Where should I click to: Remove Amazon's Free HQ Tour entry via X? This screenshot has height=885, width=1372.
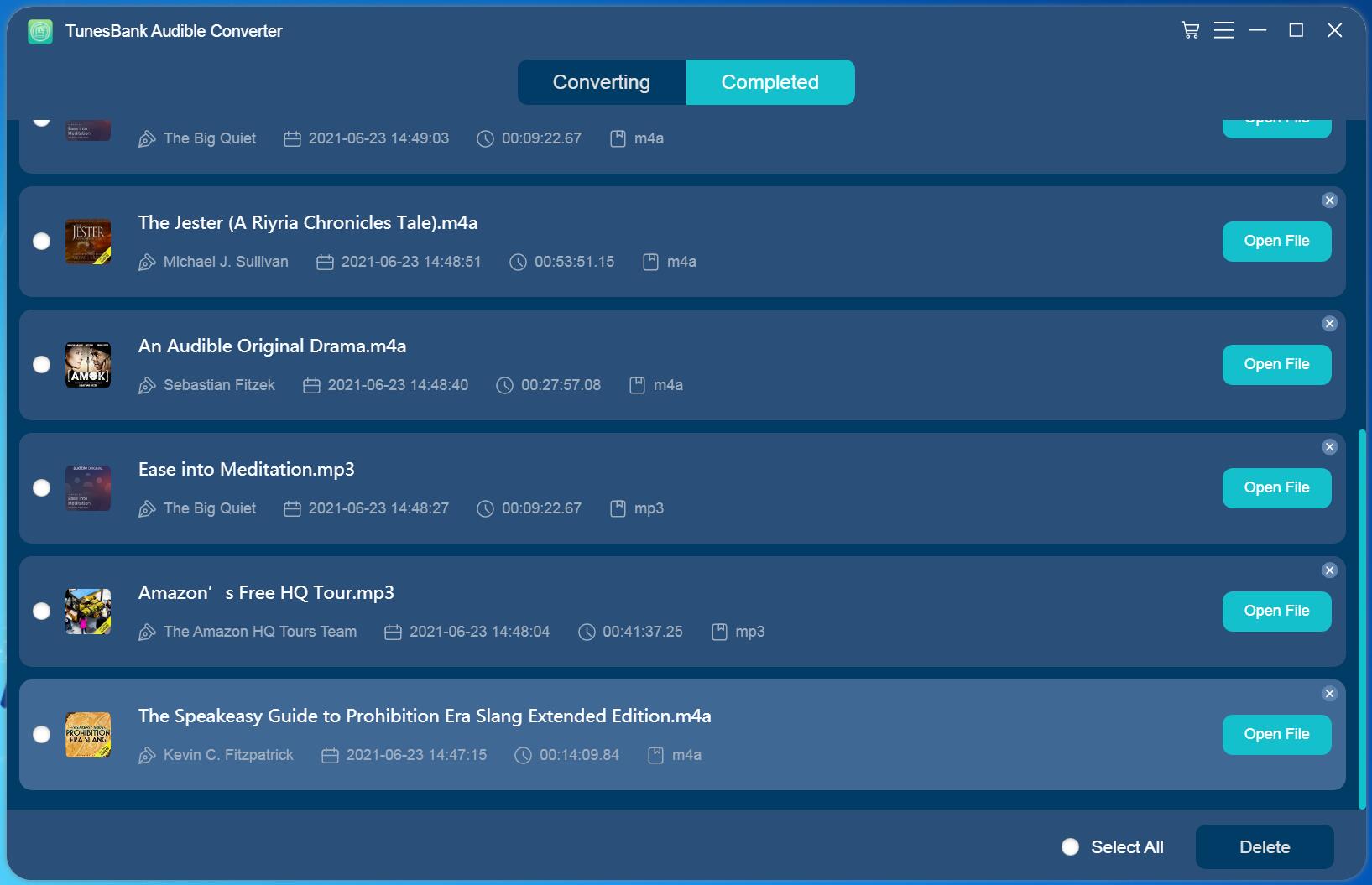[1329, 570]
